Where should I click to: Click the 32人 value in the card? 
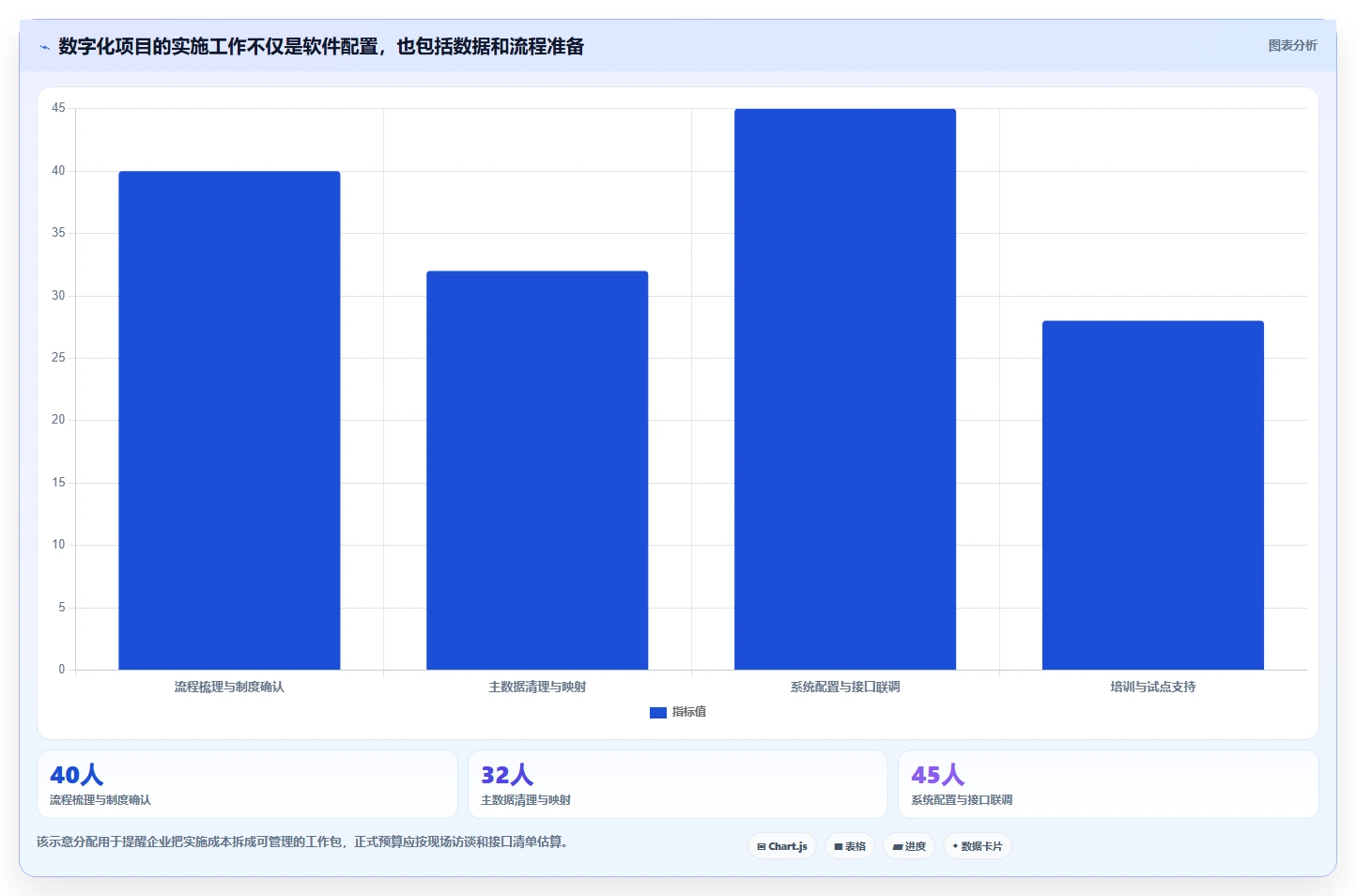click(x=507, y=775)
